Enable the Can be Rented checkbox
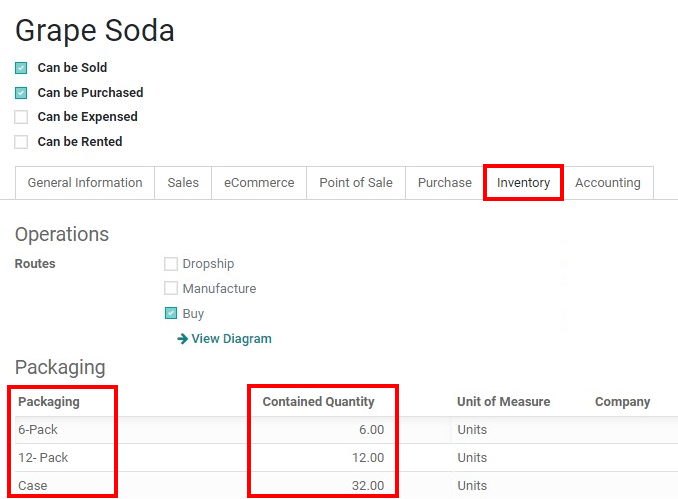678x499 pixels. pyautogui.click(x=21, y=142)
